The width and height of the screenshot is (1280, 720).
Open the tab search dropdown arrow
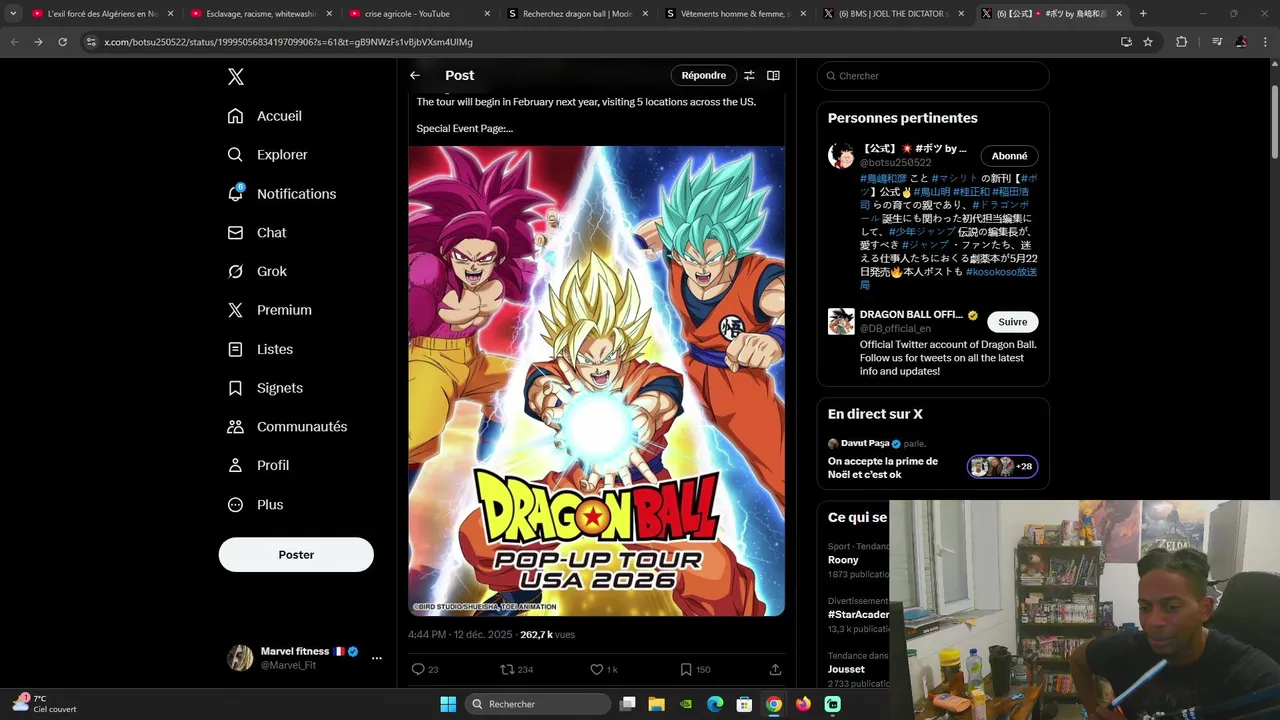click(12, 14)
